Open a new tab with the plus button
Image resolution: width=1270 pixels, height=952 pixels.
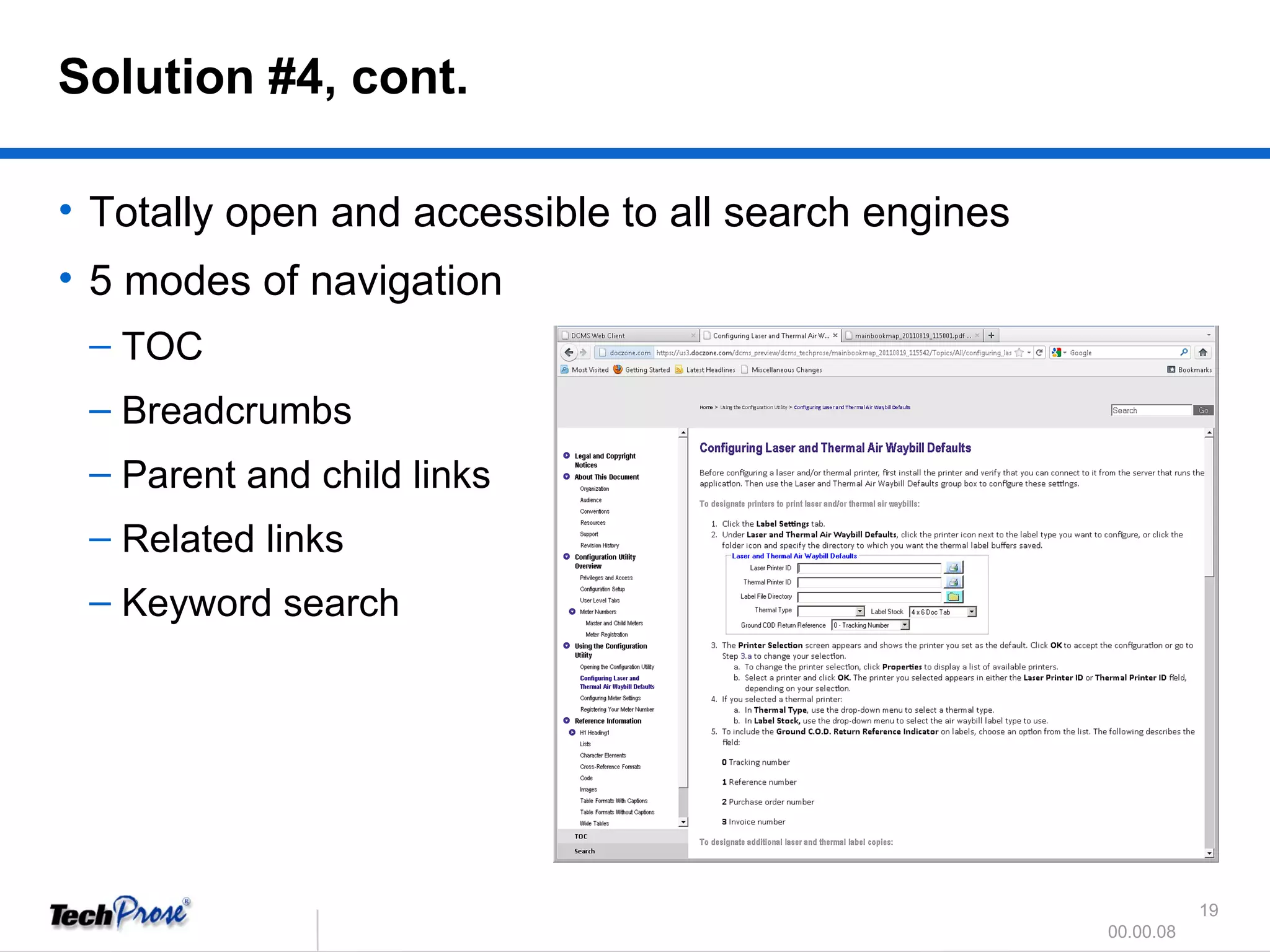point(992,335)
